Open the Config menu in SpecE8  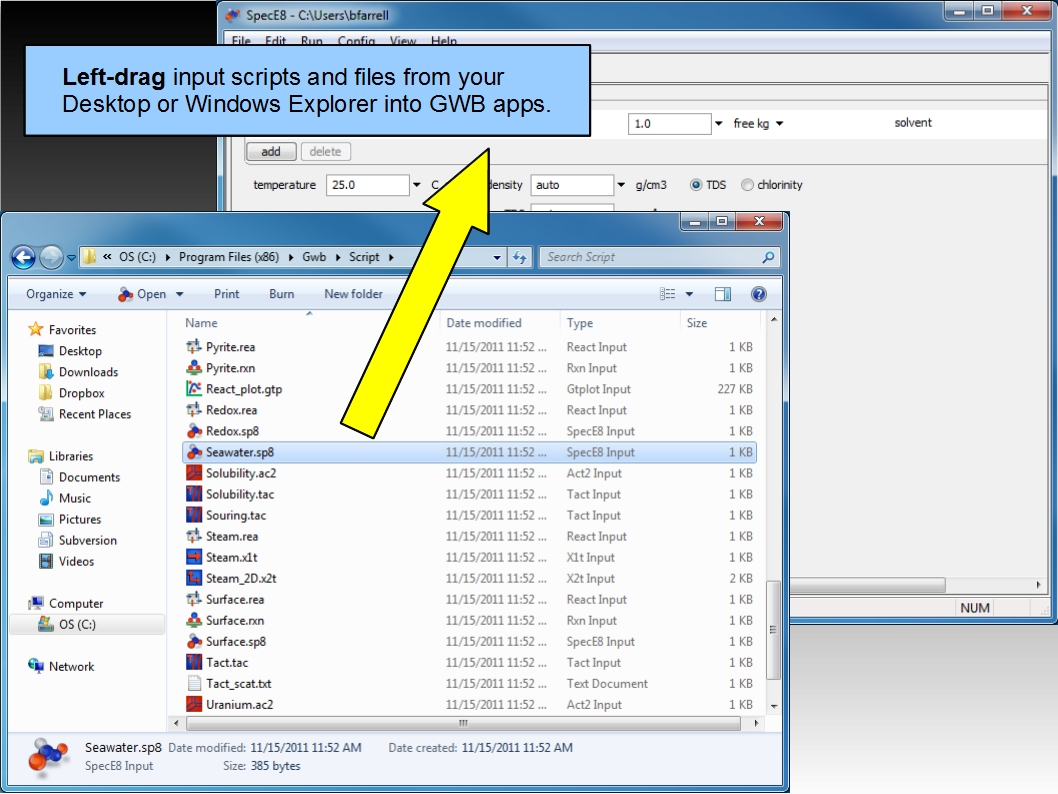[x=356, y=40]
